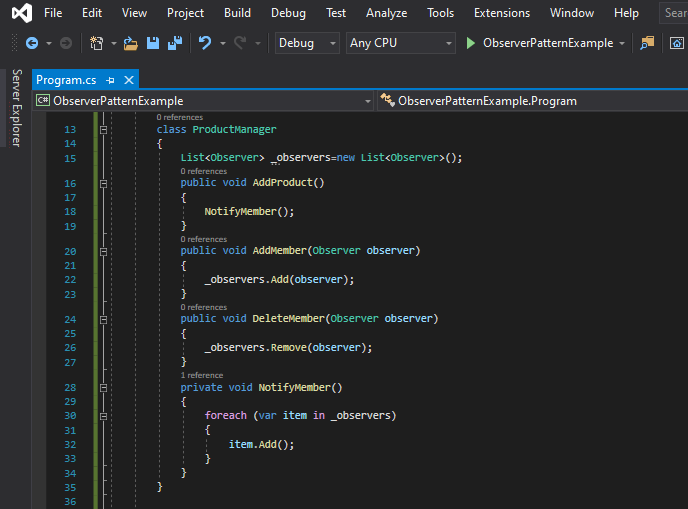The image size is (688, 509).
Task: Click "0 references" above DeleteMember
Action: coord(204,307)
